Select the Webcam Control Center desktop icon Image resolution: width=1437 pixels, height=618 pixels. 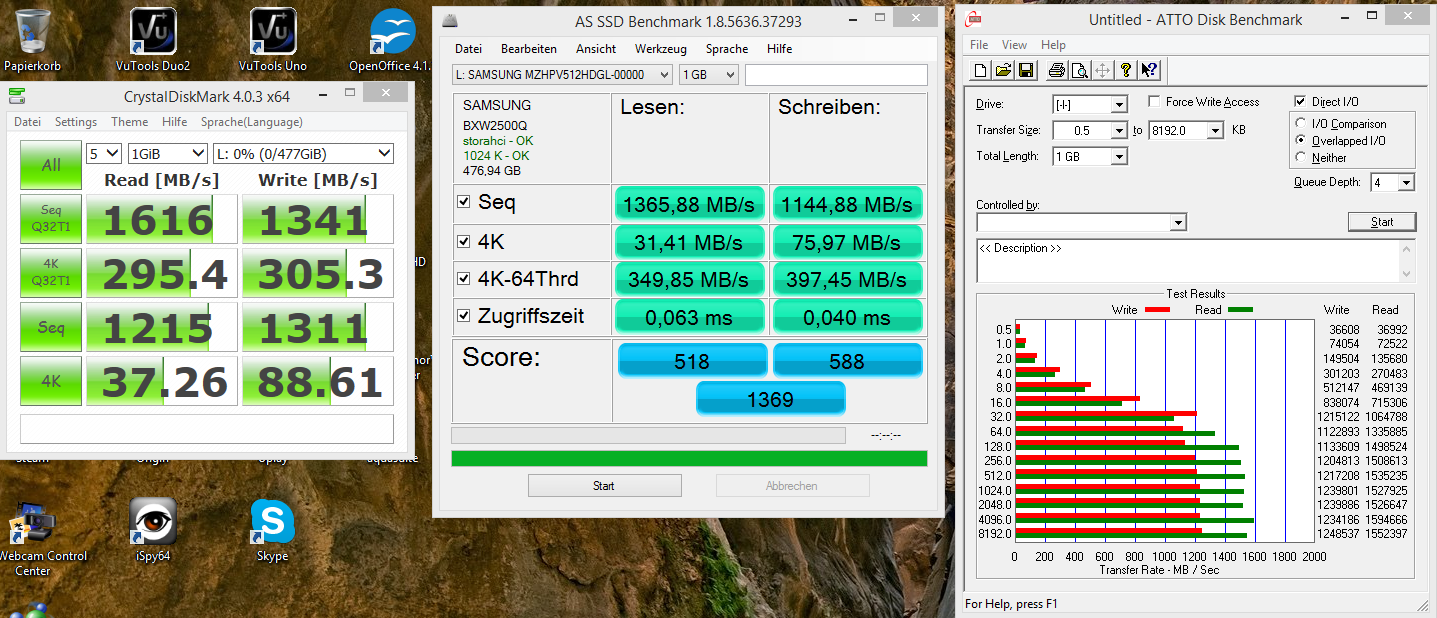33,540
